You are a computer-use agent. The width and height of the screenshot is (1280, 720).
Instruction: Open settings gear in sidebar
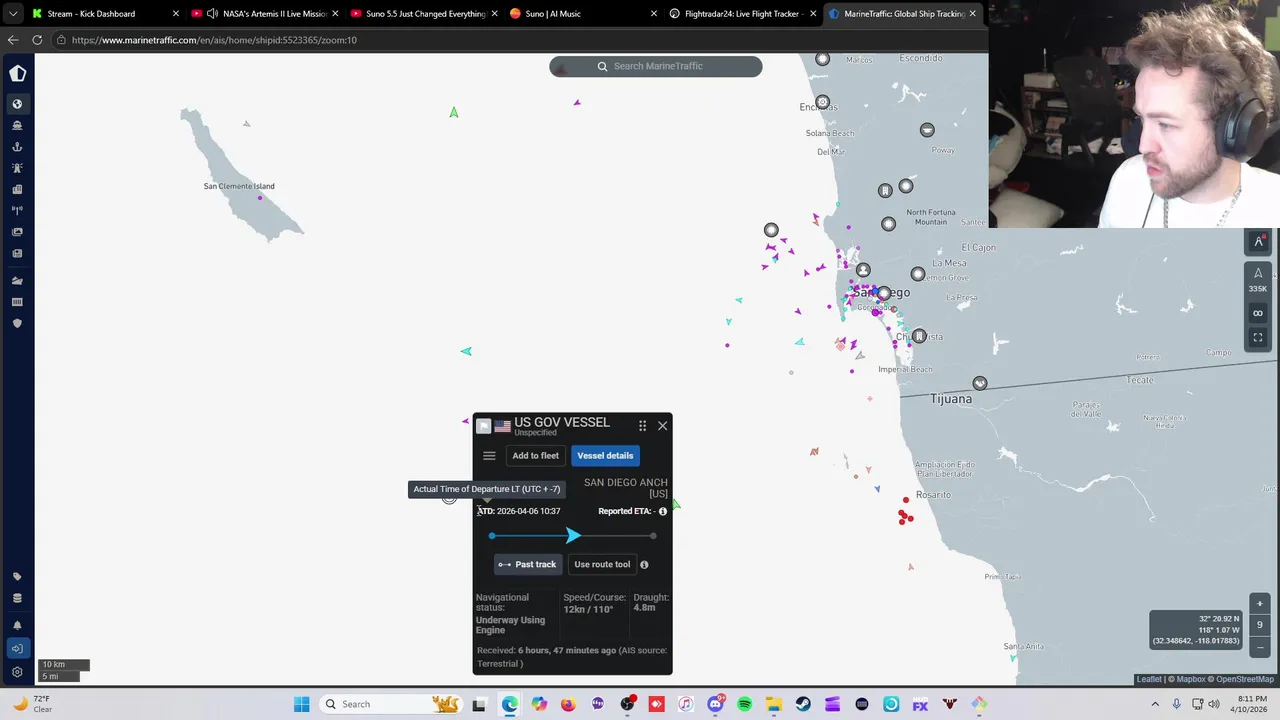pos(17,672)
